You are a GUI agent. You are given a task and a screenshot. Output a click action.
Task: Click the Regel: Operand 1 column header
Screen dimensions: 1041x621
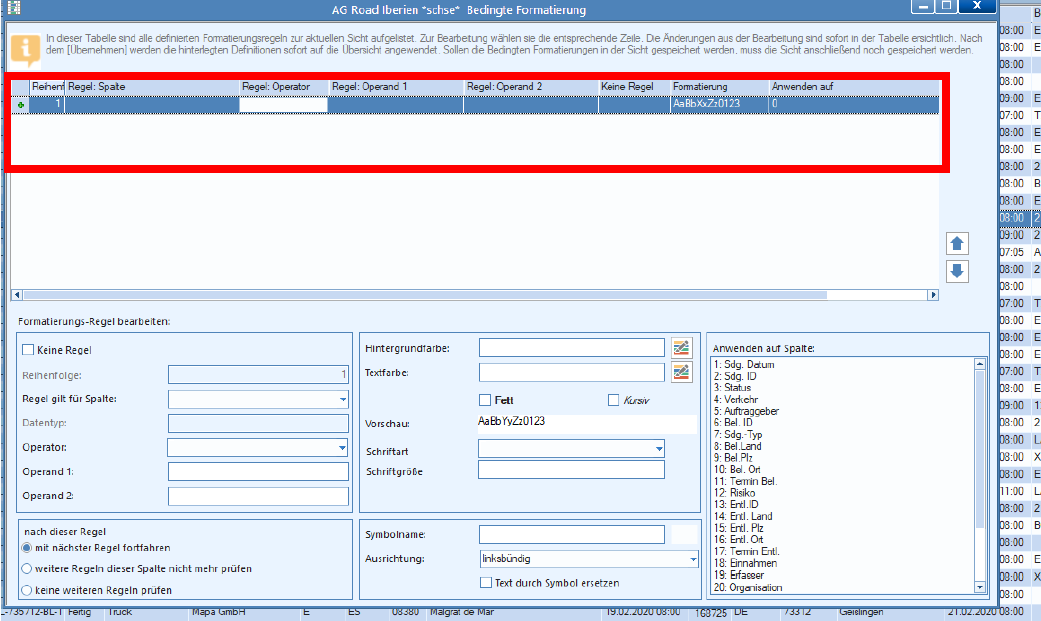(396, 87)
